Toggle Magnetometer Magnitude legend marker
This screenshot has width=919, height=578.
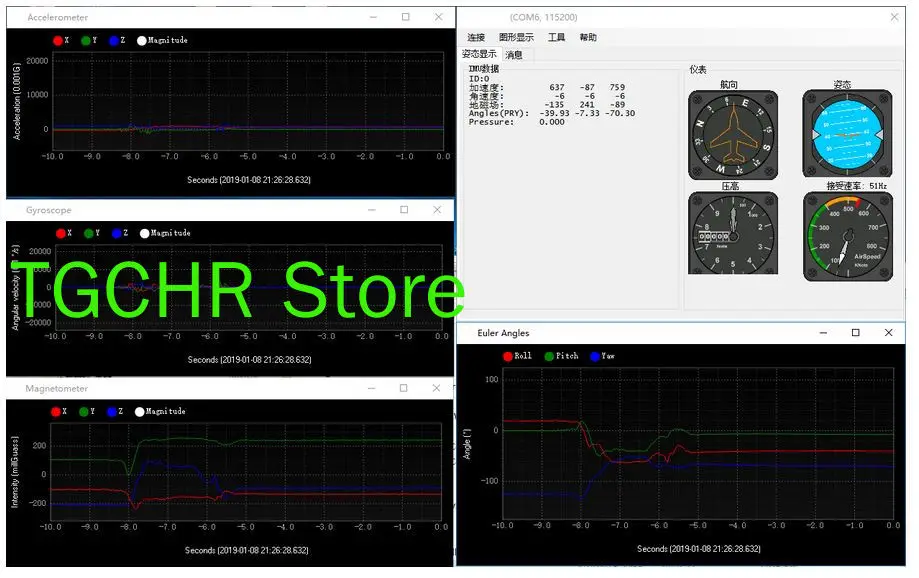pyautogui.click(x=160, y=412)
